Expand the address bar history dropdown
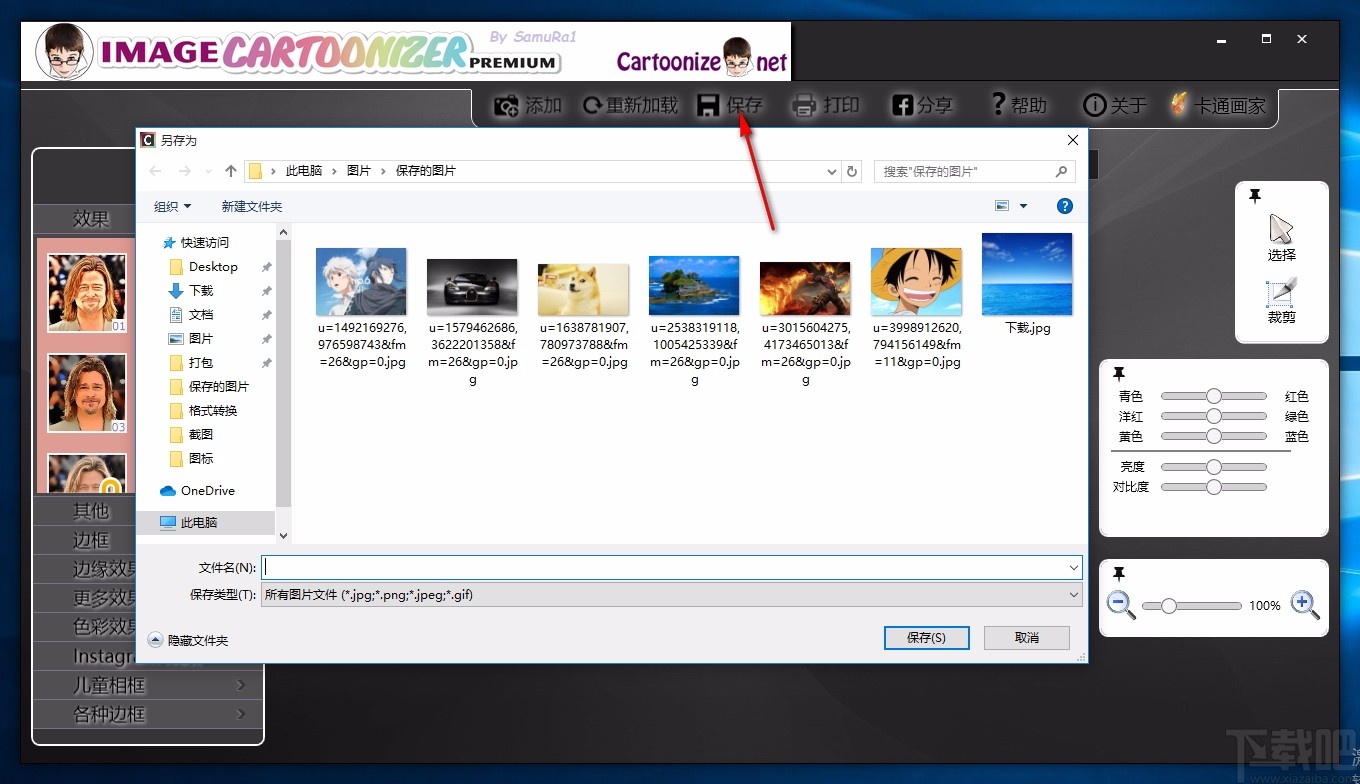This screenshot has height=784, width=1360. tap(832, 171)
